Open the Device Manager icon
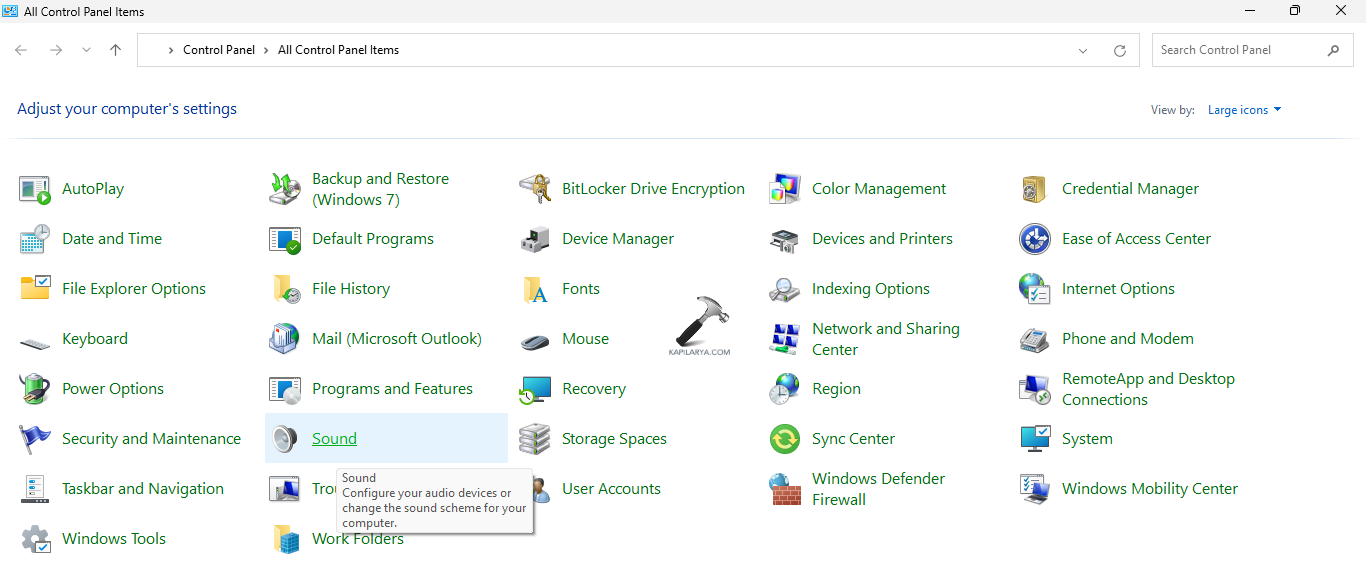The height and width of the screenshot is (573, 1366). pos(535,239)
